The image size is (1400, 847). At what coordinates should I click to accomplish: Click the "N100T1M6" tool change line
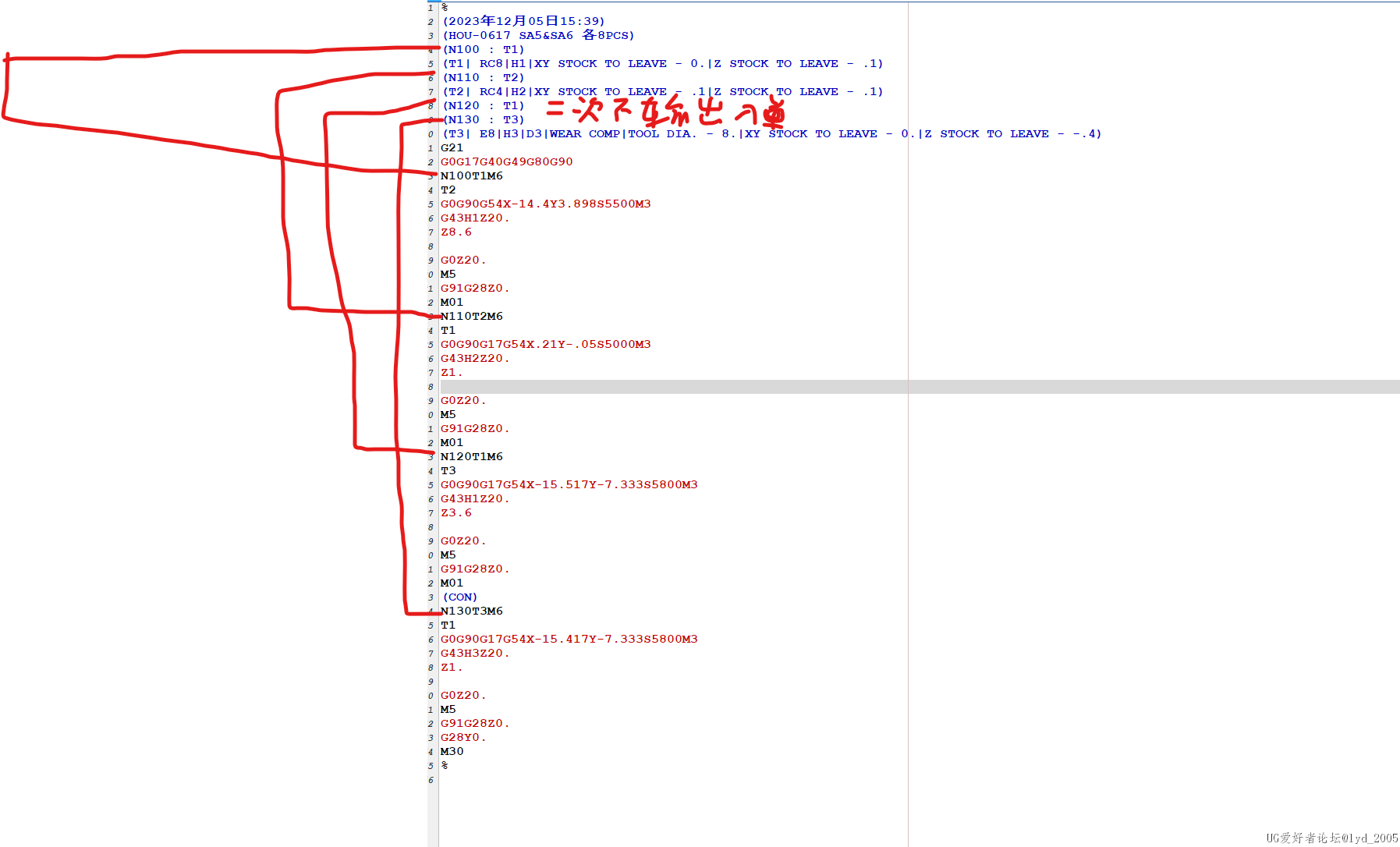click(x=471, y=175)
